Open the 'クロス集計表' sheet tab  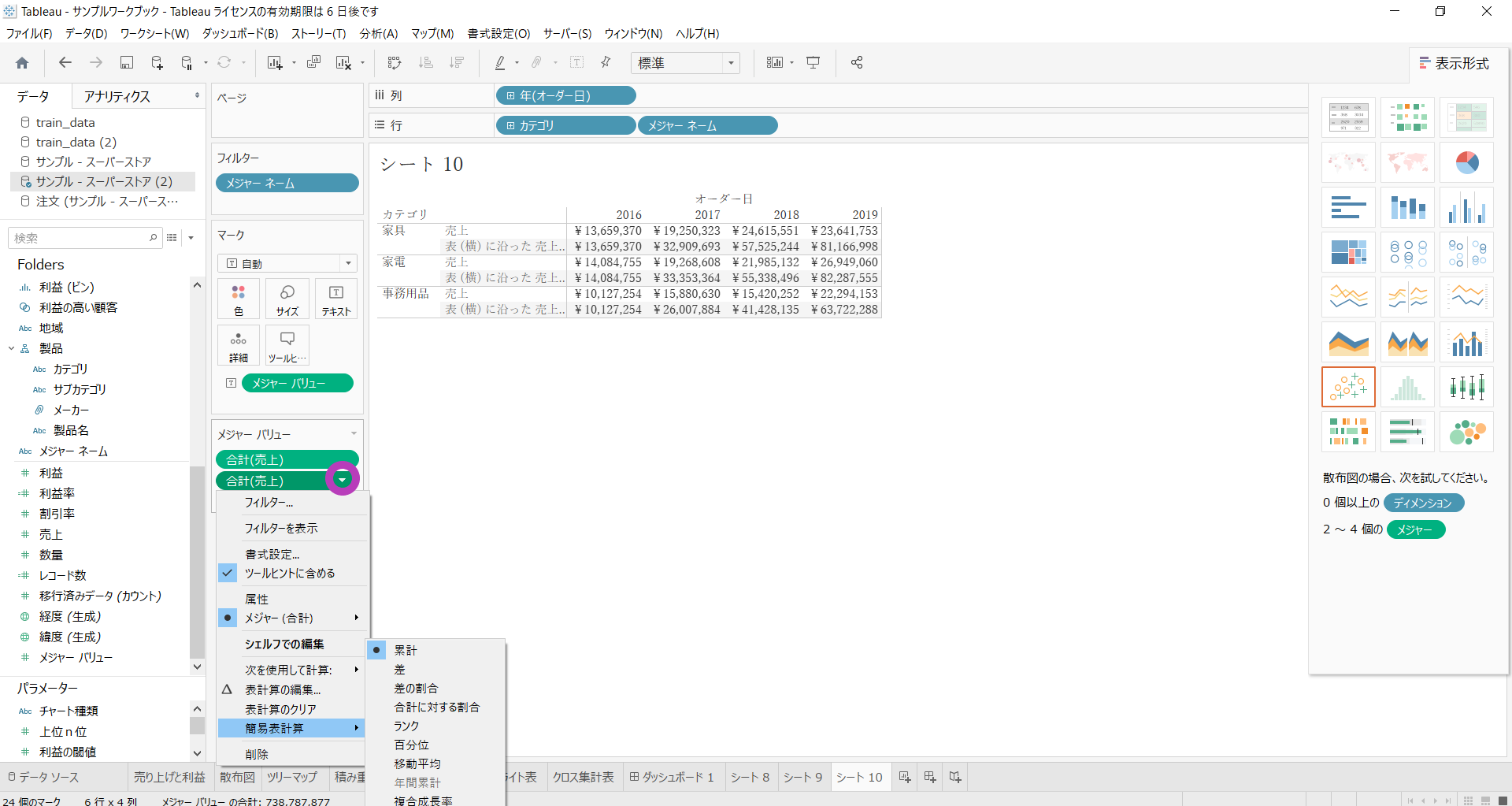coord(583,778)
